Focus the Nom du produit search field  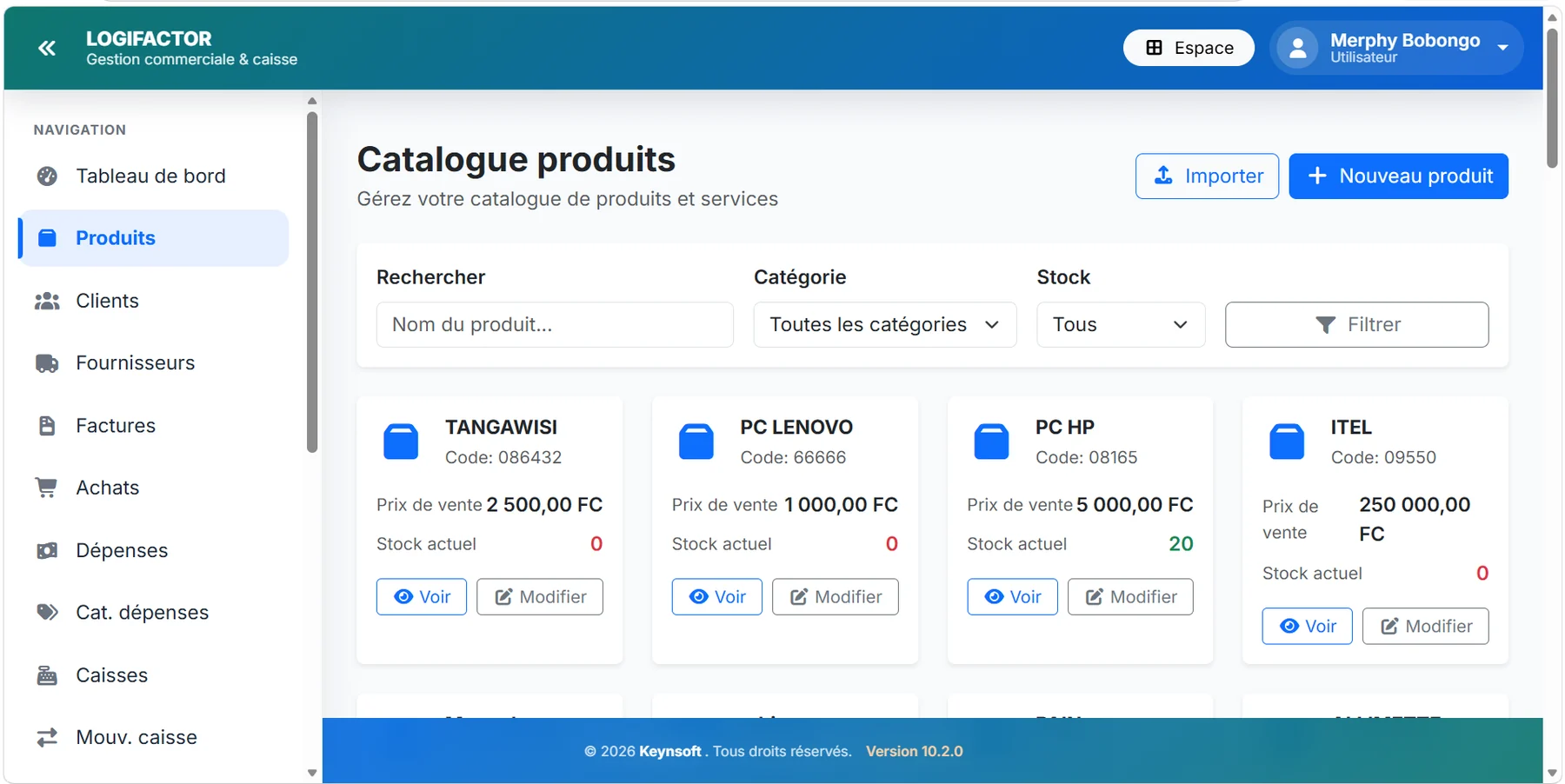point(555,325)
